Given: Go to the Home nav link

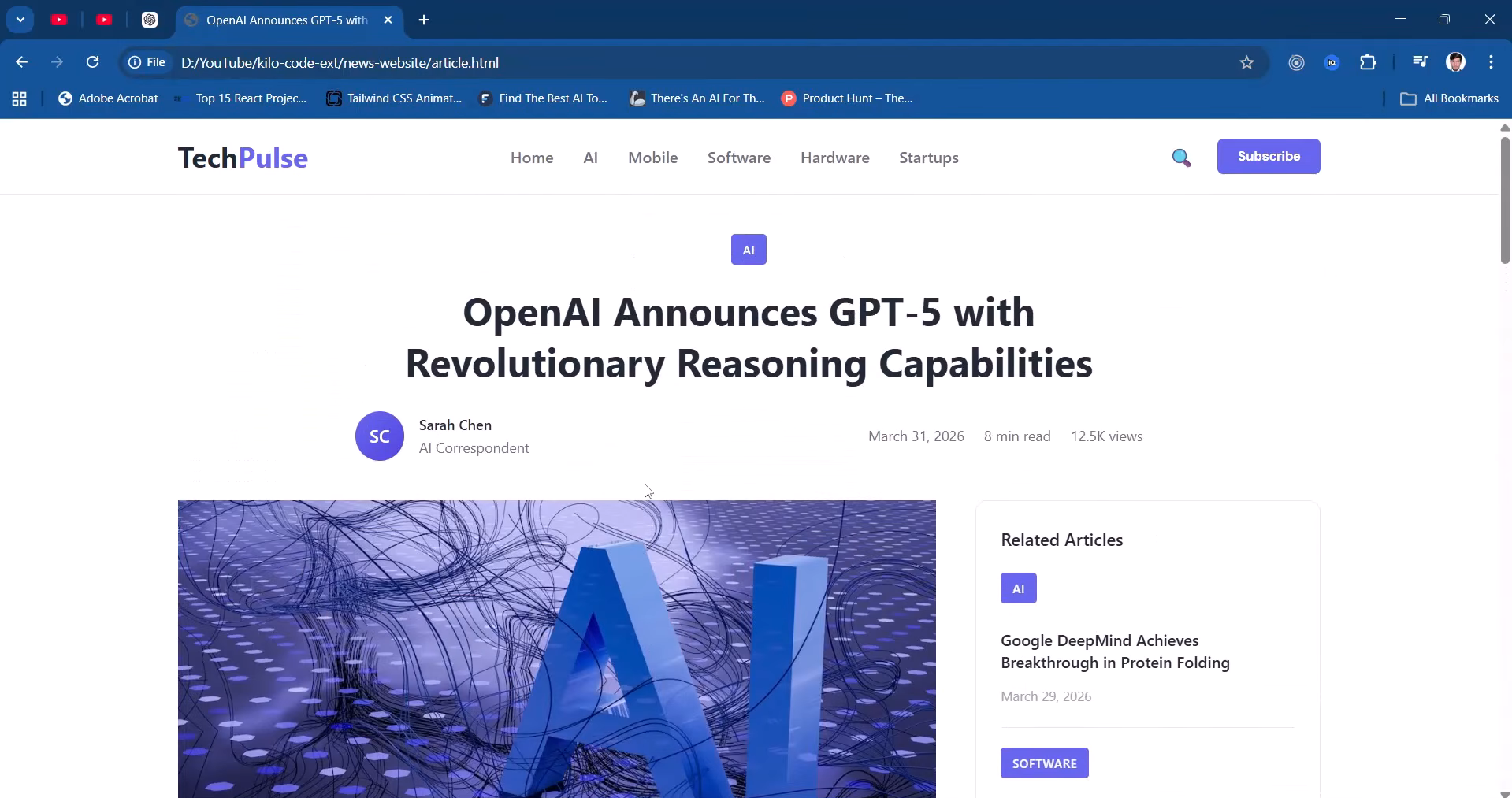Looking at the screenshot, I should pos(532,158).
